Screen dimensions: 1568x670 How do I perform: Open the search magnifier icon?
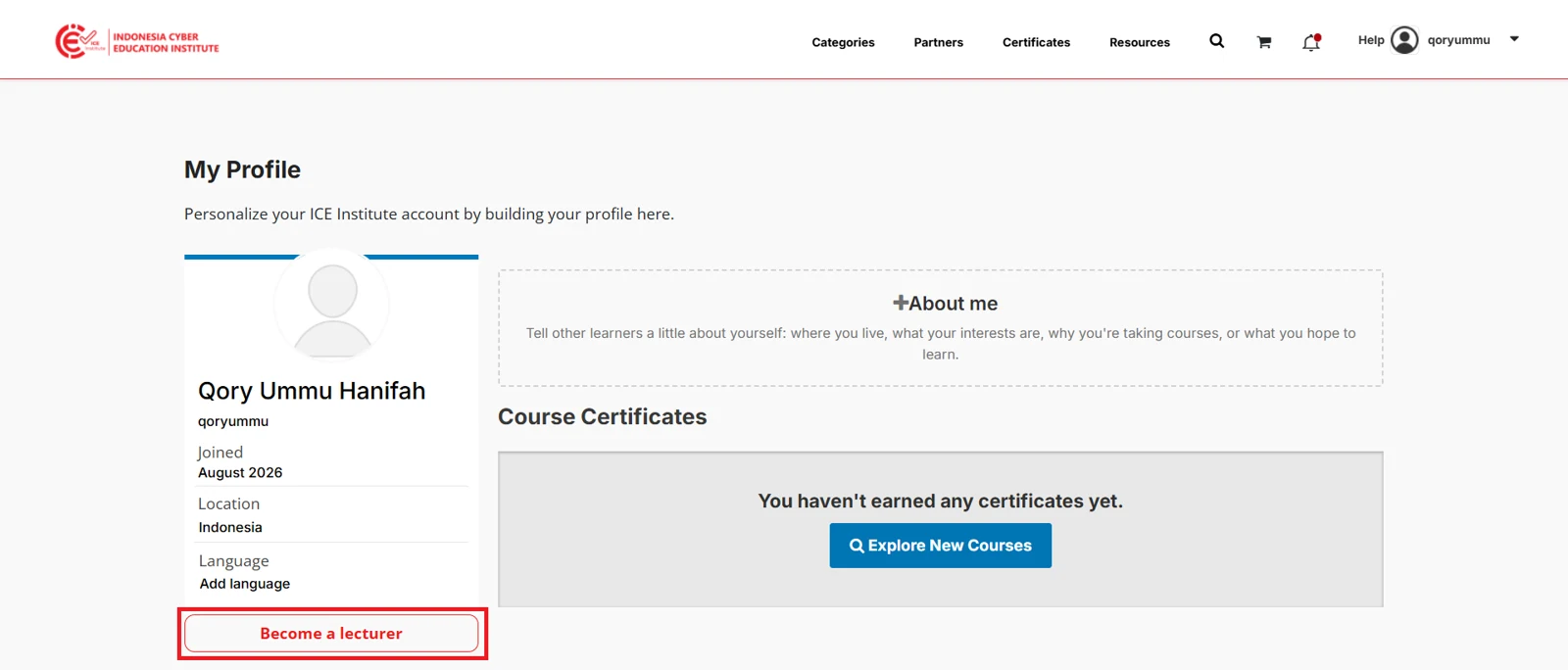pos(1216,41)
